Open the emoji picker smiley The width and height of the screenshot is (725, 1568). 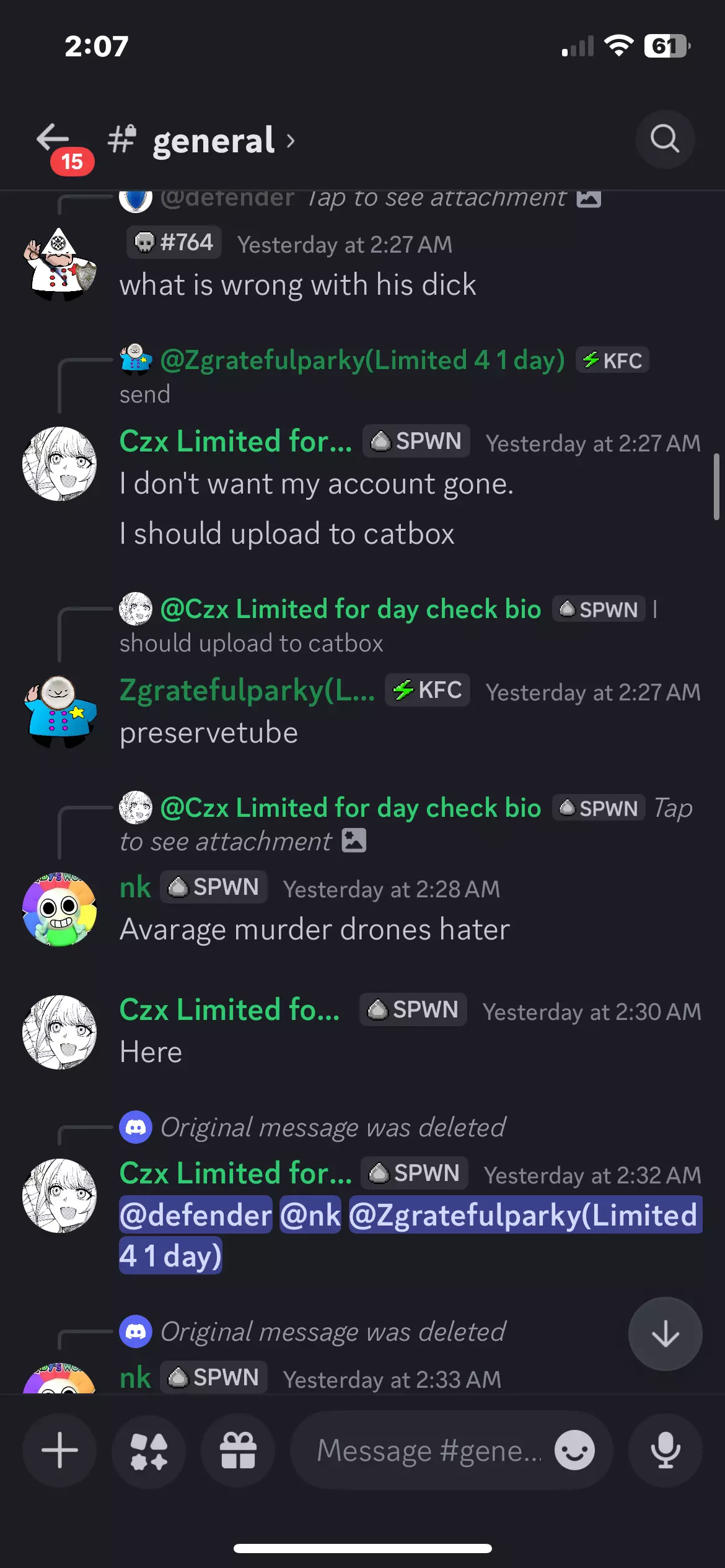[574, 1450]
